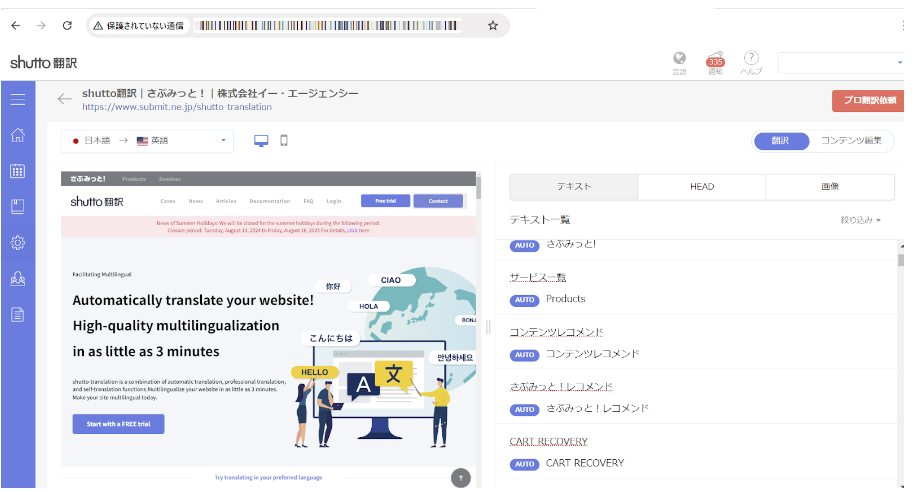This screenshot has width=912, height=492.
Task: Select the translated text Products
Action: [565, 299]
